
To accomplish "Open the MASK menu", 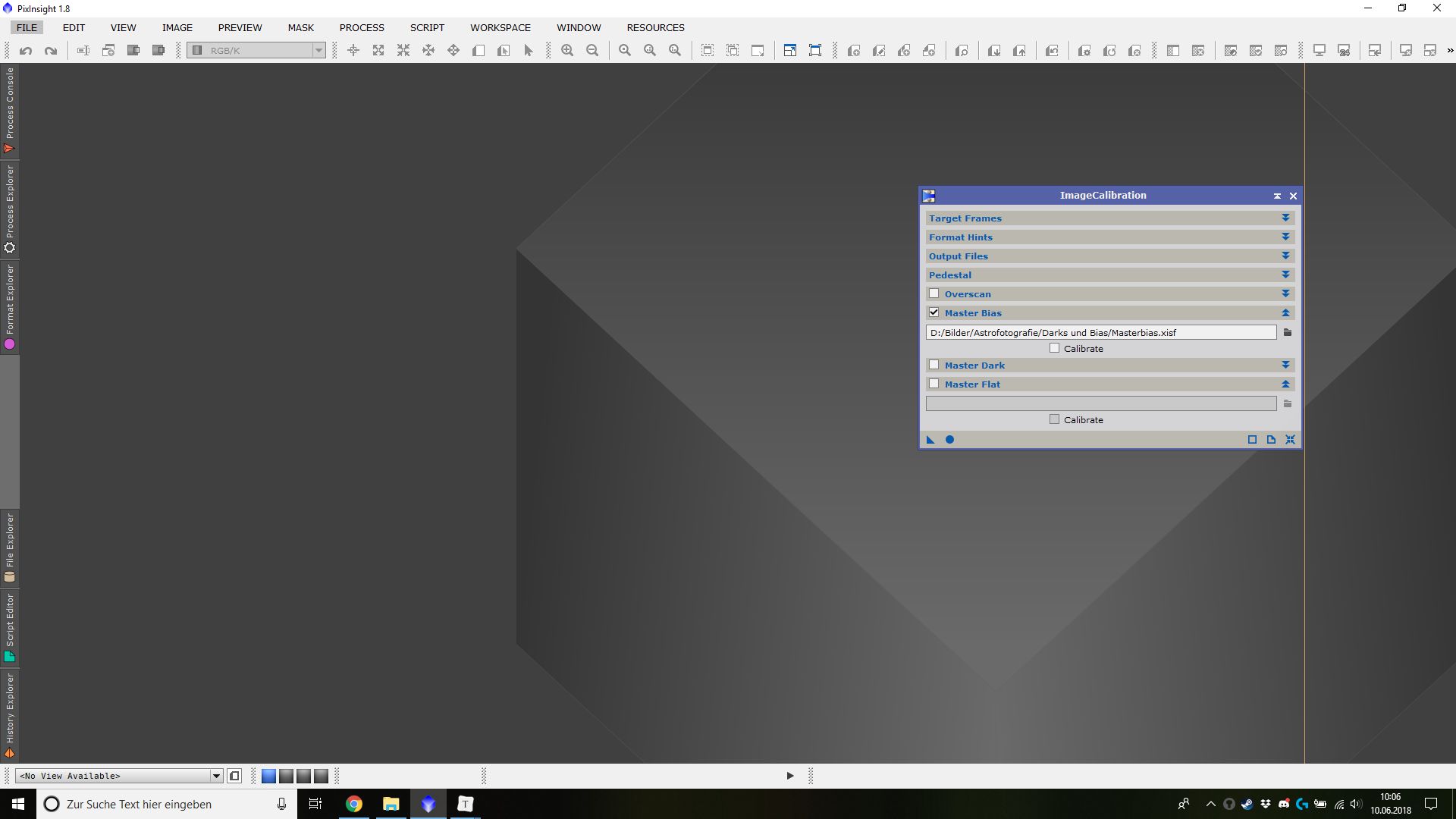I will [300, 27].
